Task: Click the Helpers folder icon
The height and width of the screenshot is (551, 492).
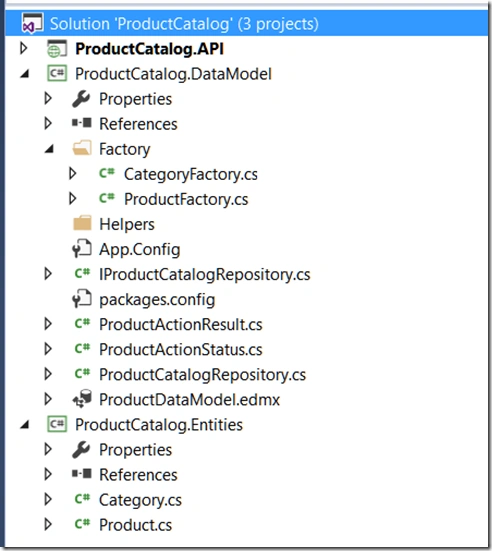Action: 82,223
